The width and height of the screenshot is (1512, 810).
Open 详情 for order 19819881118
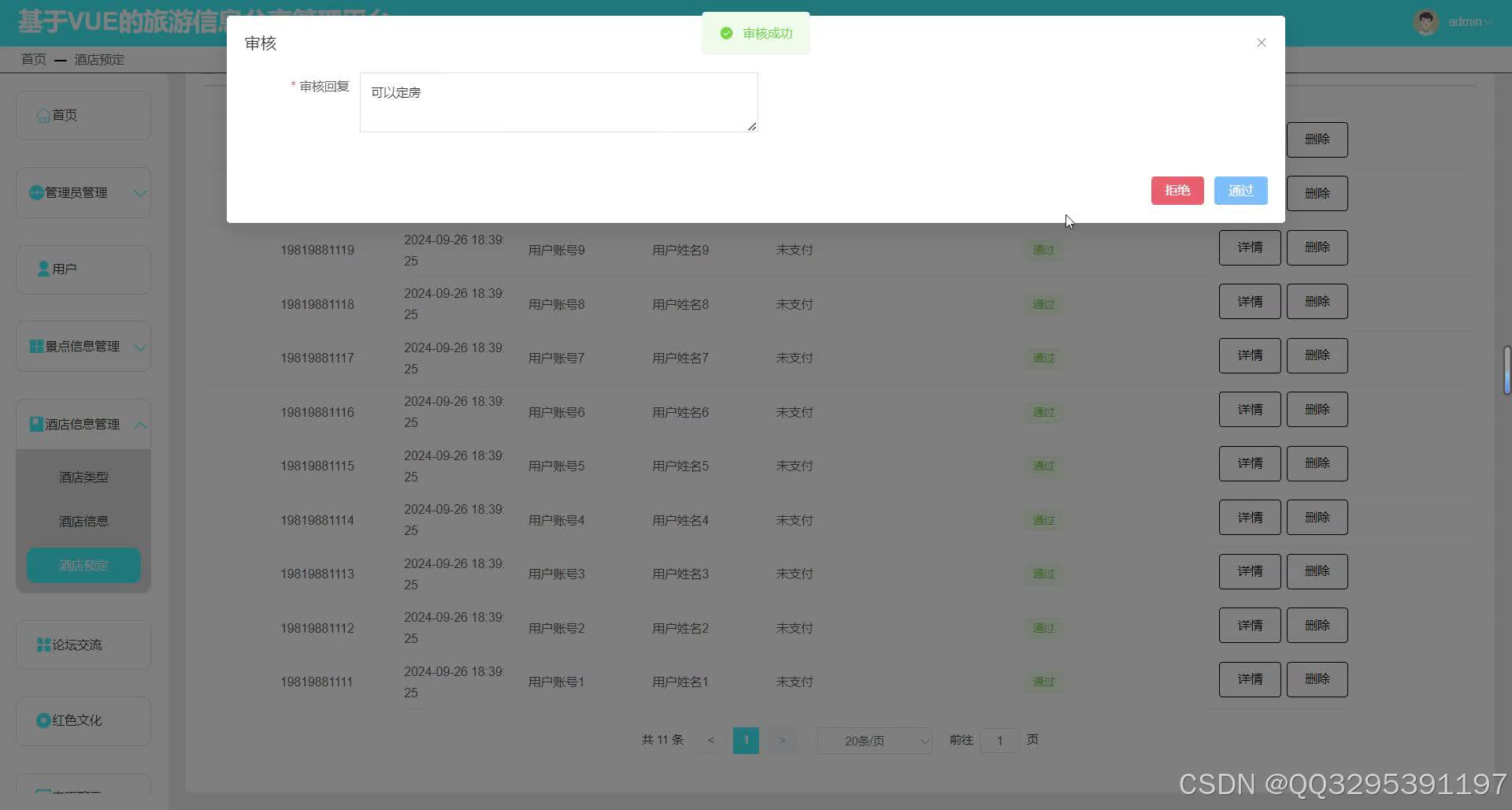[1250, 302]
